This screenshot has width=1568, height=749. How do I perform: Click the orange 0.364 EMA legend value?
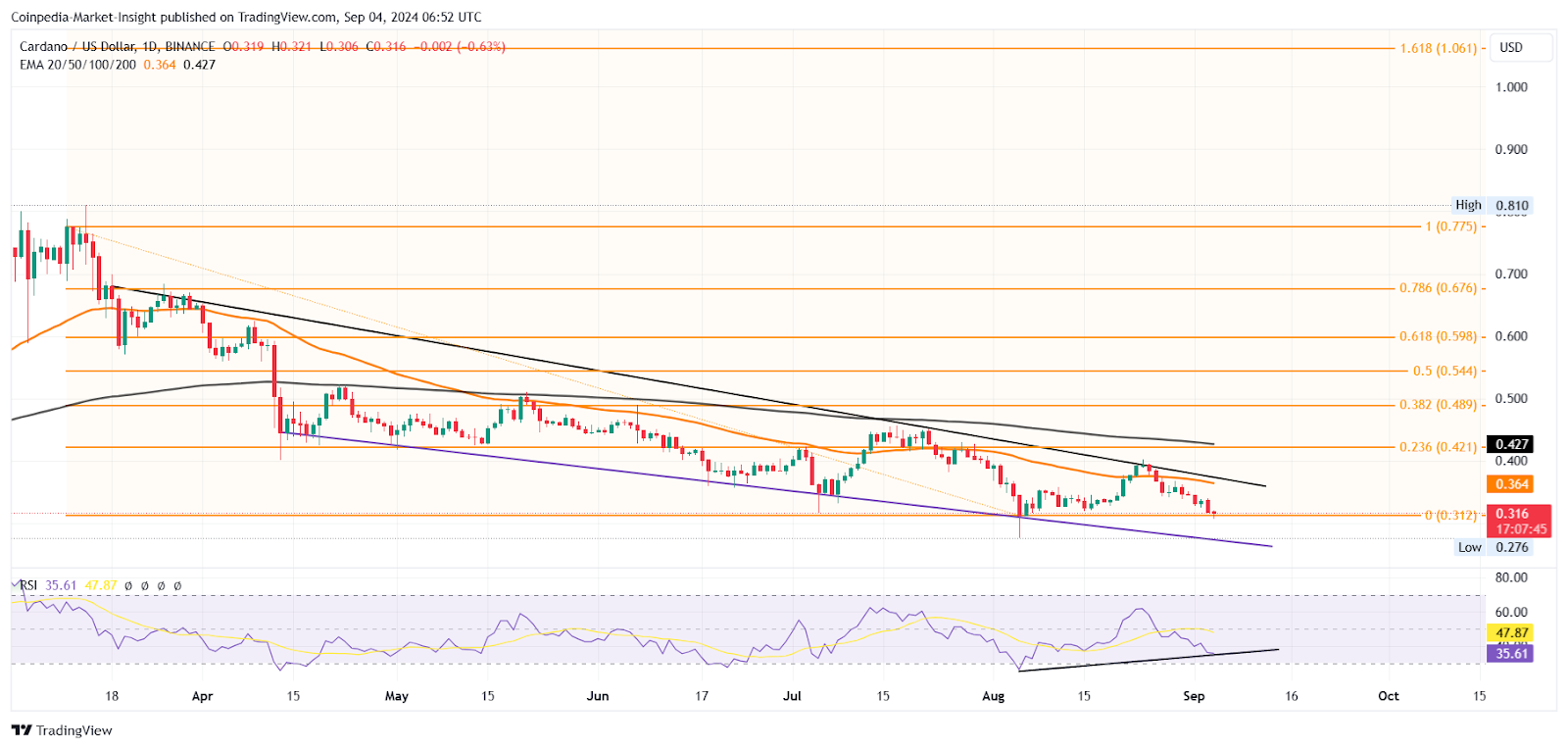(160, 65)
